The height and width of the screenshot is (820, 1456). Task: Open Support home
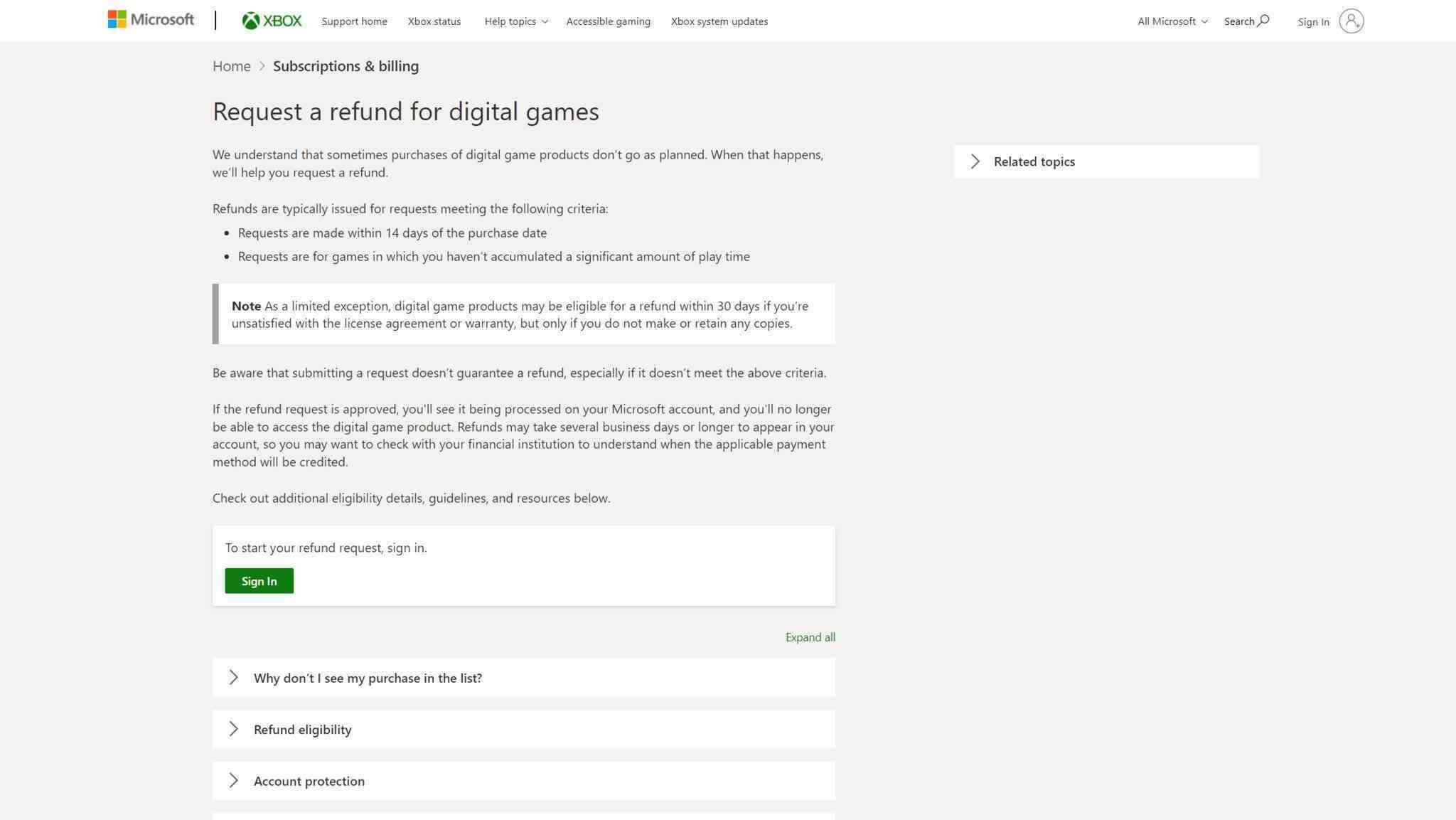click(x=354, y=21)
